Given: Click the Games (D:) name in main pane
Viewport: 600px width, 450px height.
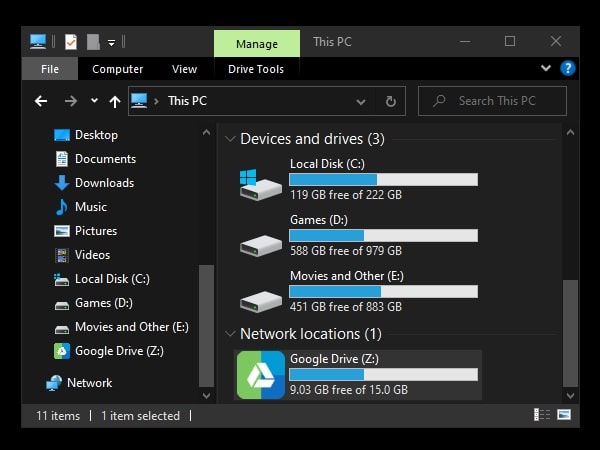Looking at the screenshot, I should point(319,220).
